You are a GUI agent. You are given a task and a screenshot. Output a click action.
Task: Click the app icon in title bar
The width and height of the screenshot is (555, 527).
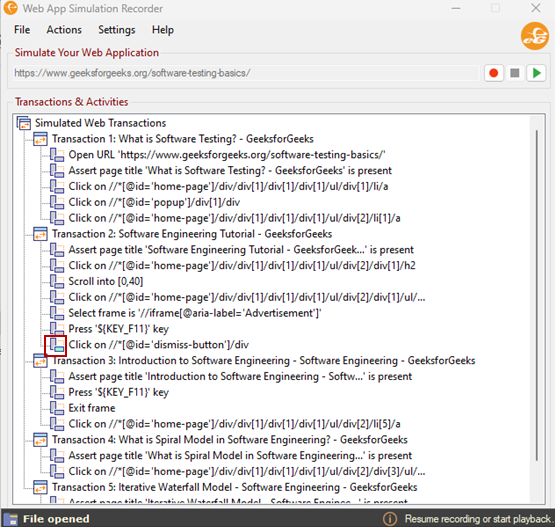point(10,8)
